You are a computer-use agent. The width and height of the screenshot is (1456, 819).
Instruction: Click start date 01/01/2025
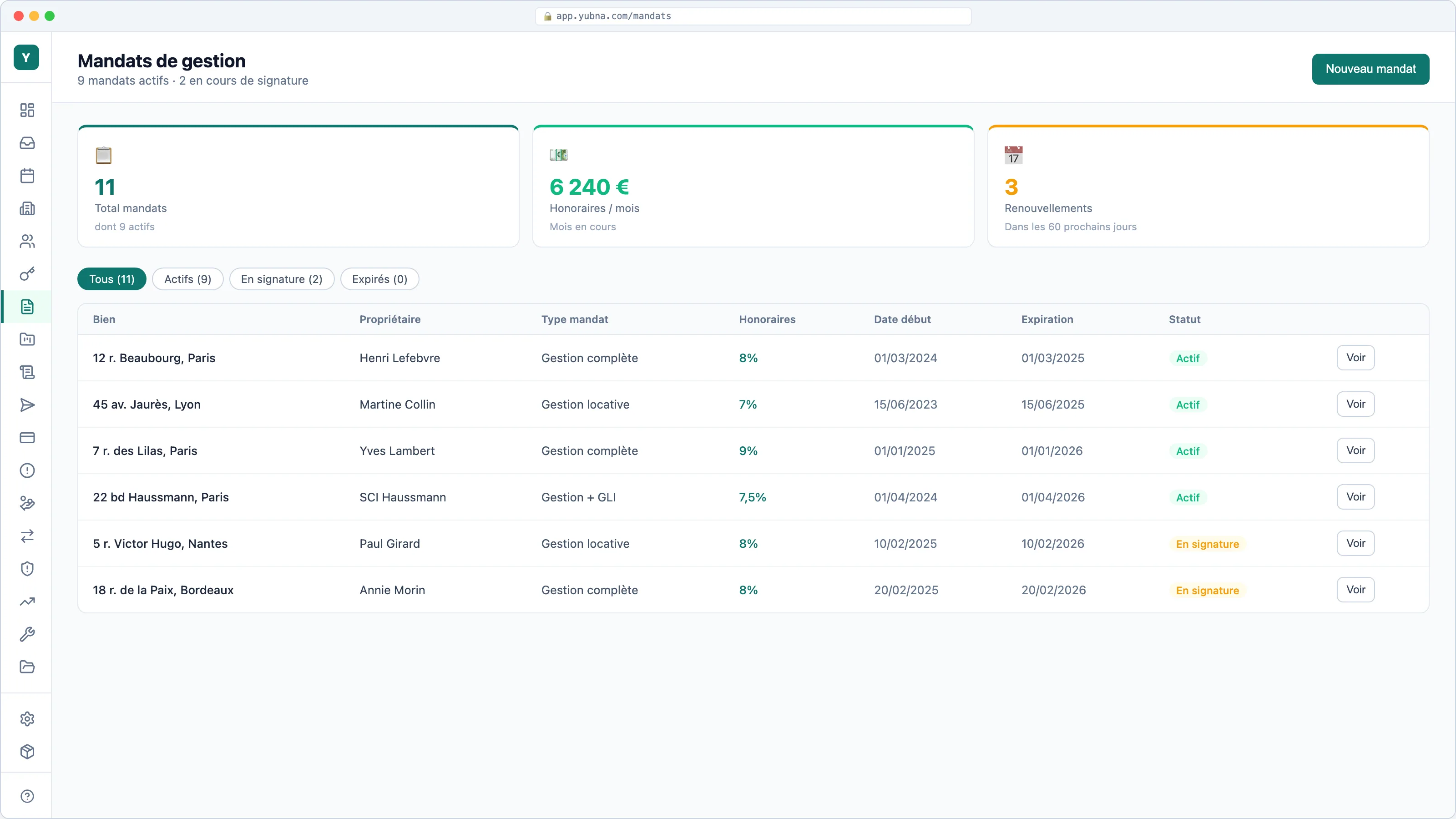905,450
